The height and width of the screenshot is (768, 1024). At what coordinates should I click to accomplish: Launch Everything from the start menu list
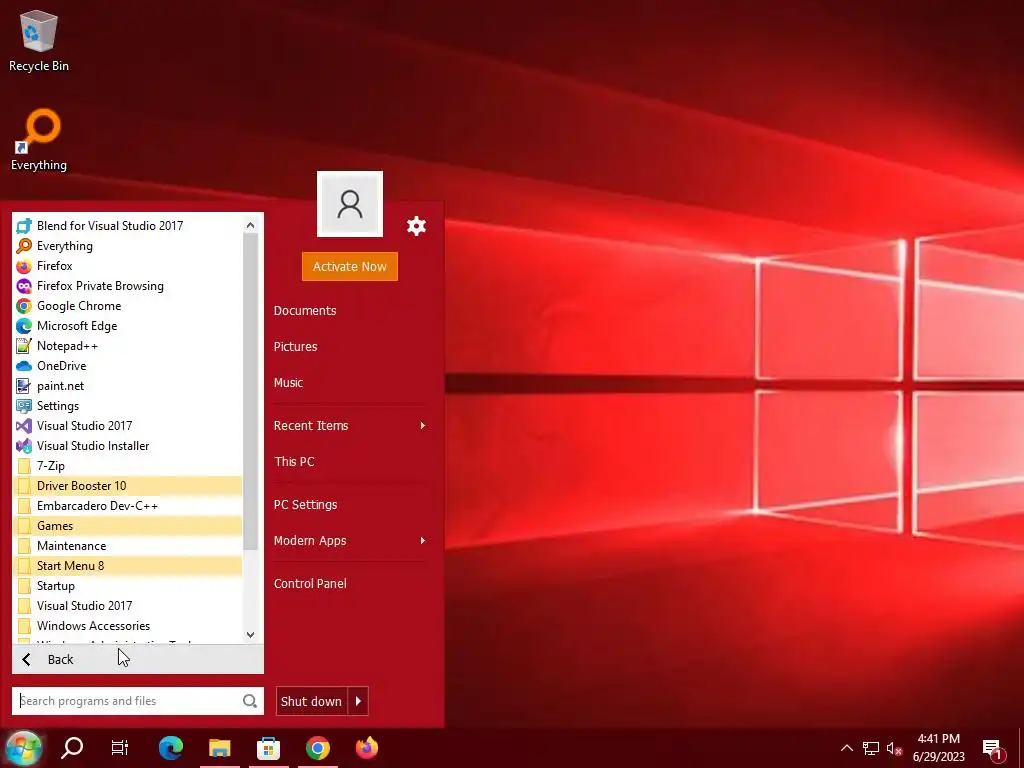pyautogui.click(x=127, y=246)
